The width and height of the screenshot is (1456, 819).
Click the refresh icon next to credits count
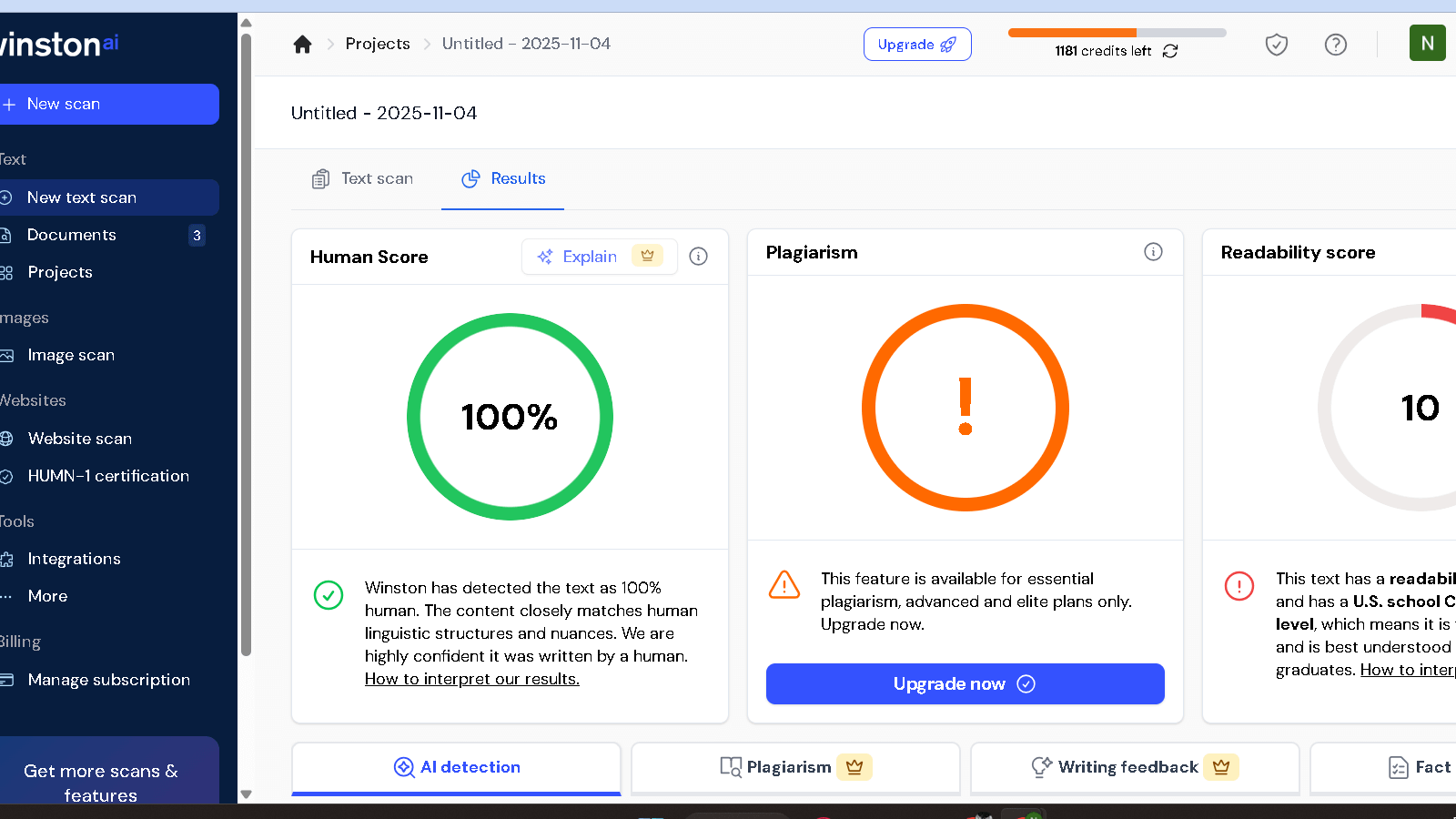[1171, 51]
